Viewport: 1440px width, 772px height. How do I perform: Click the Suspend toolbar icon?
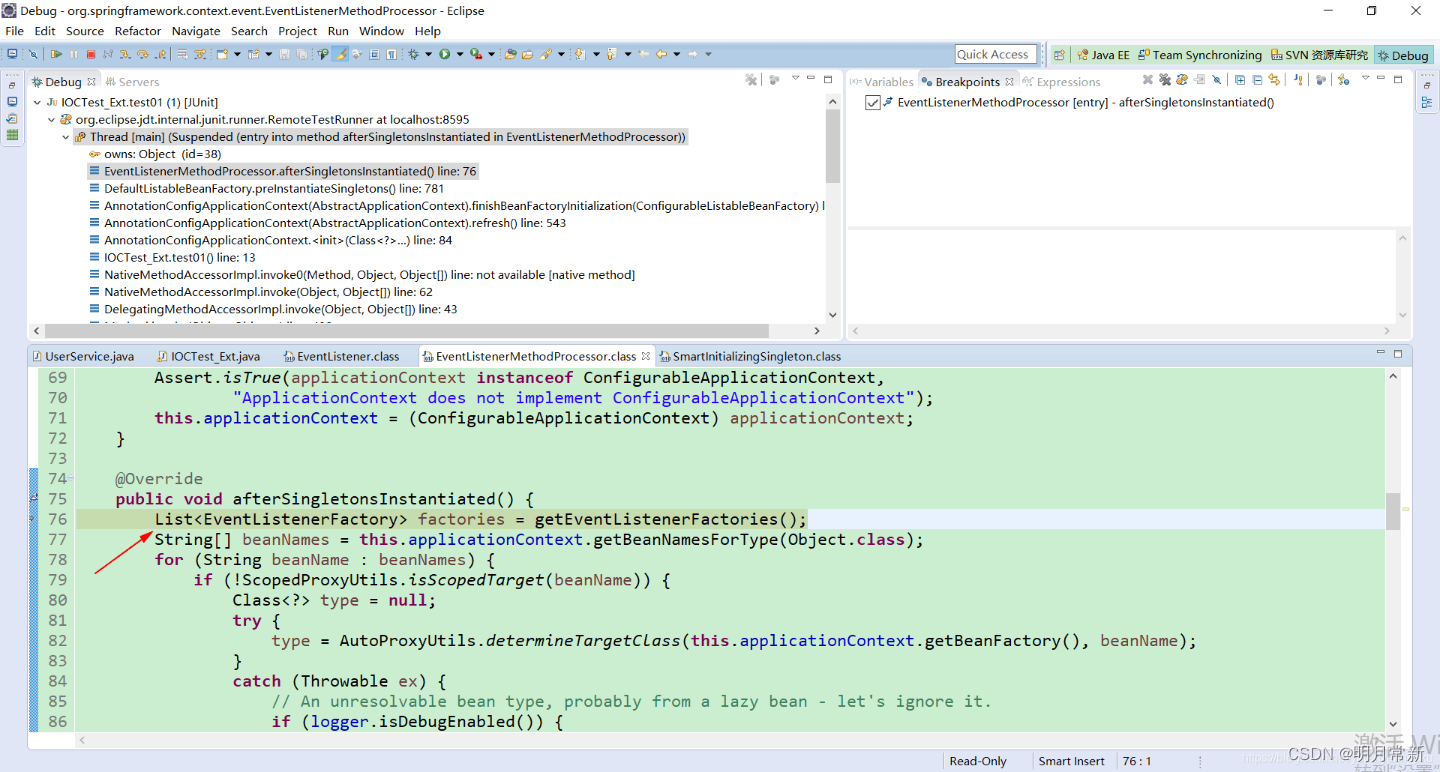73,54
